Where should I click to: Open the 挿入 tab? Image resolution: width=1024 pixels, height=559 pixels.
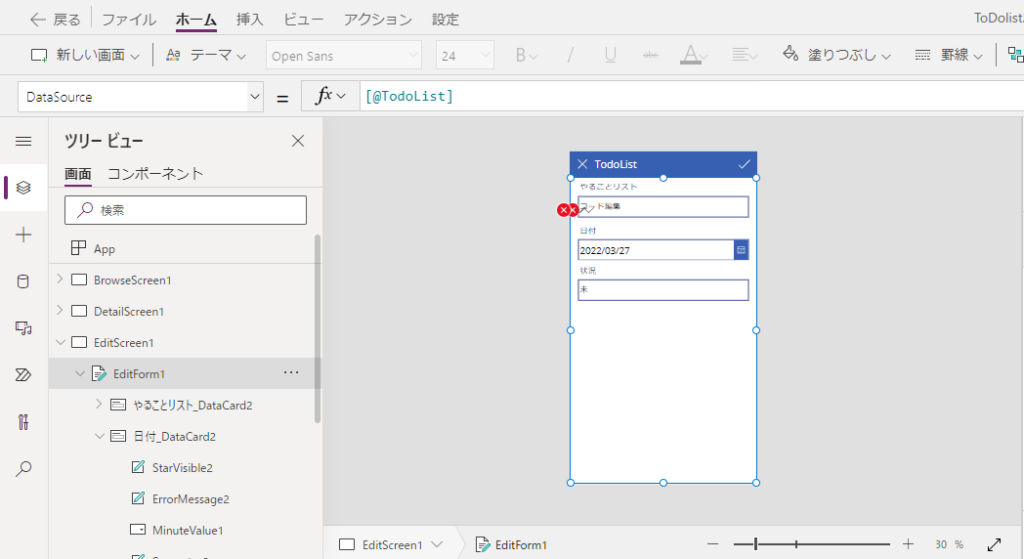[249, 20]
